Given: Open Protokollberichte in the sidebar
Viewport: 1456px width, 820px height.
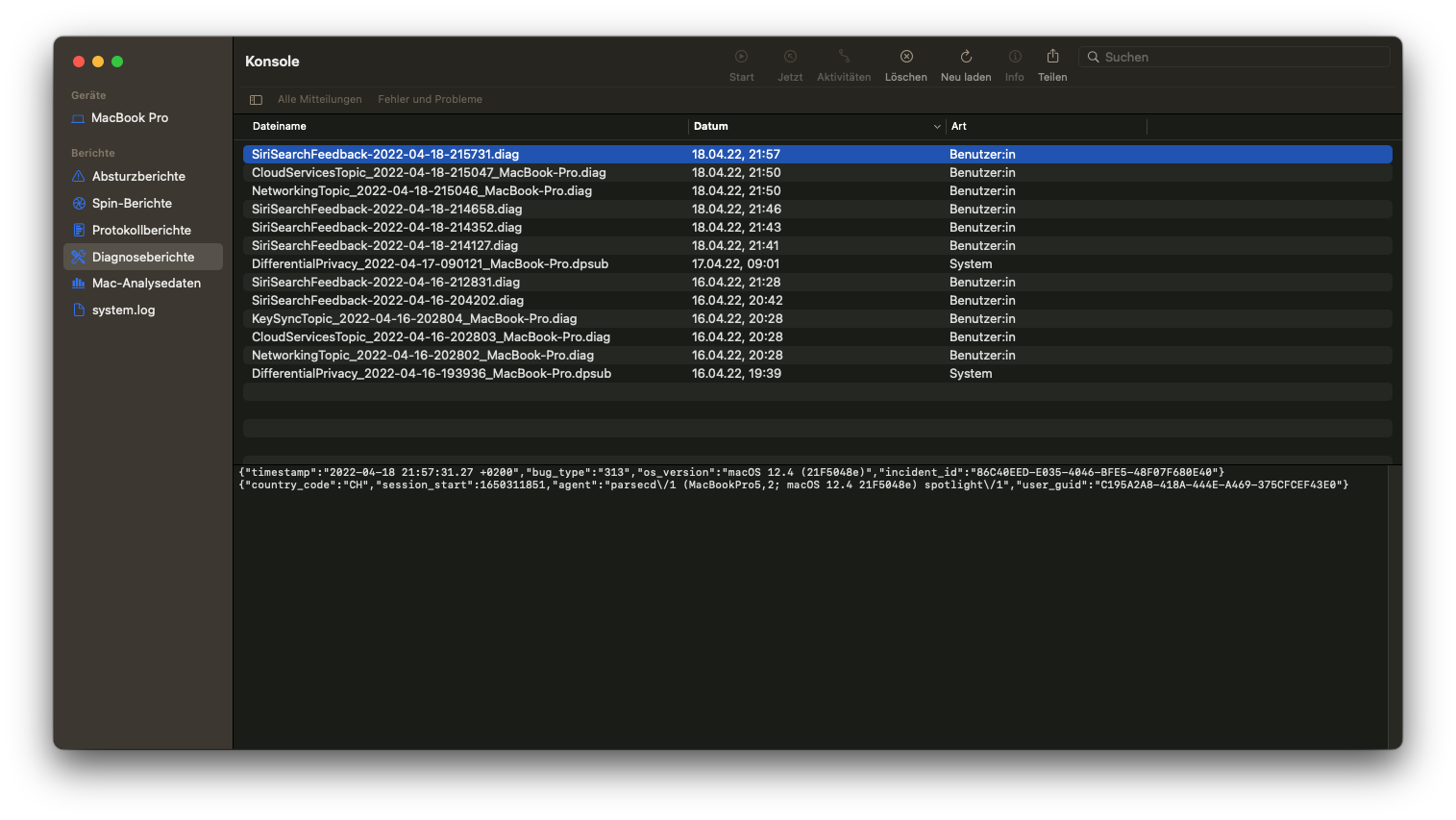Looking at the screenshot, I should (141, 231).
